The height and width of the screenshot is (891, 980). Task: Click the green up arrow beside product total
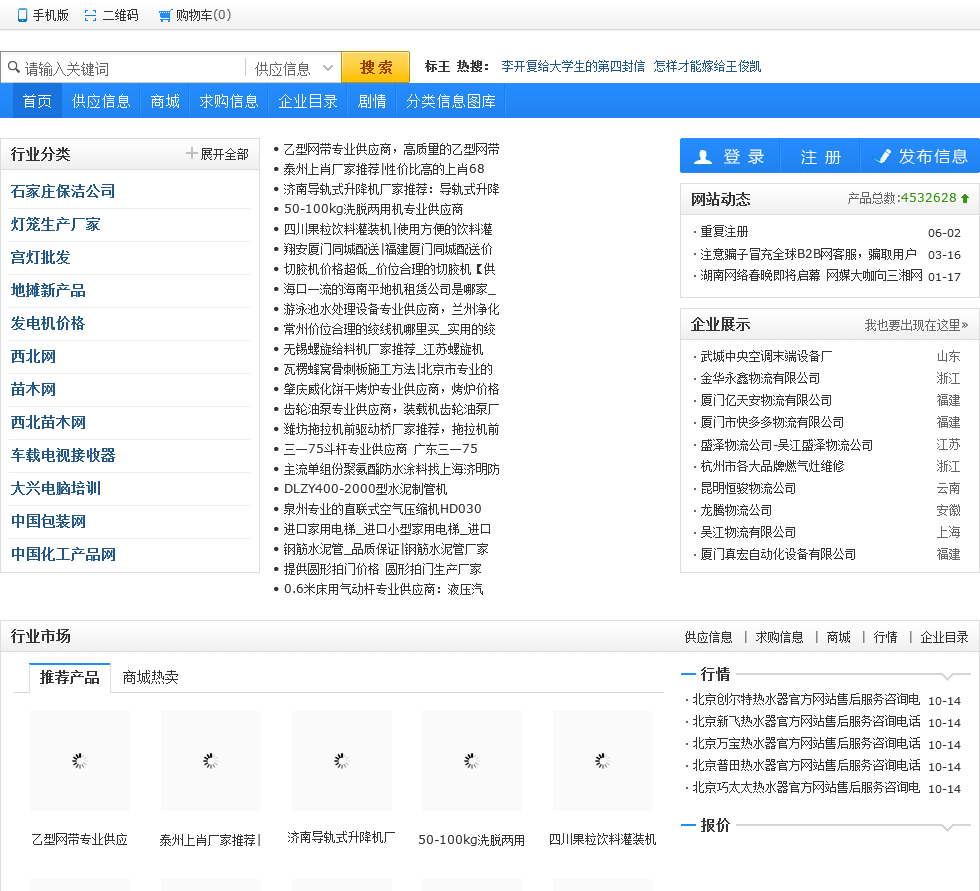pyautogui.click(x=965, y=198)
